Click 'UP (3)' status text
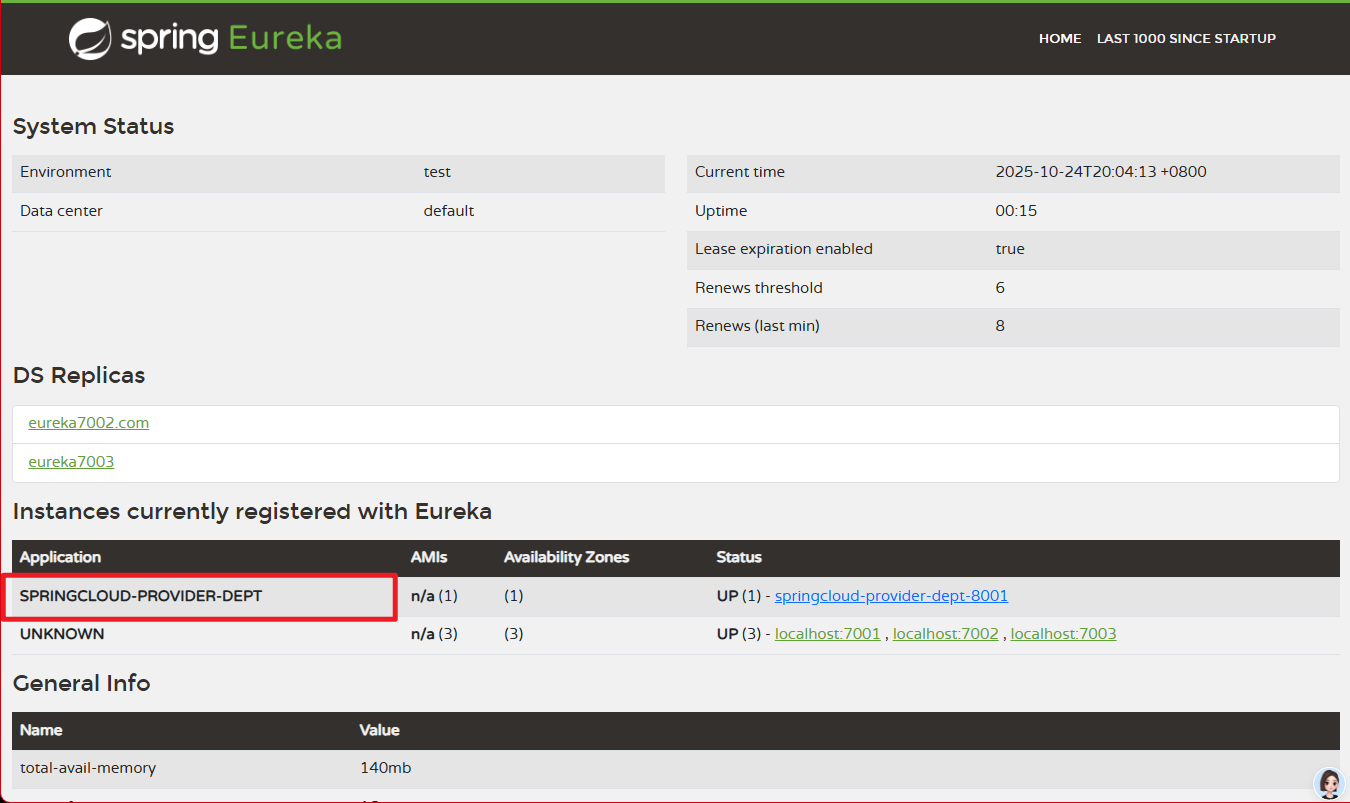Screen dimensions: 1350x803 [x=740, y=634]
